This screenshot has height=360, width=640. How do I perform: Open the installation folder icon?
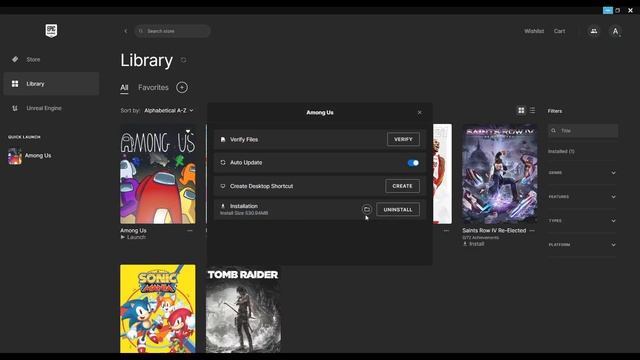367,209
